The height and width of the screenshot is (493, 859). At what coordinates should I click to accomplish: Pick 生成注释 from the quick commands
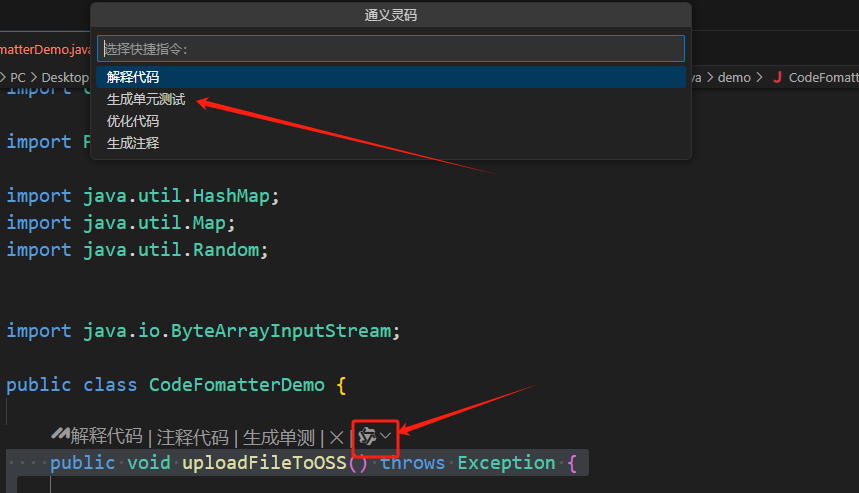(x=133, y=143)
